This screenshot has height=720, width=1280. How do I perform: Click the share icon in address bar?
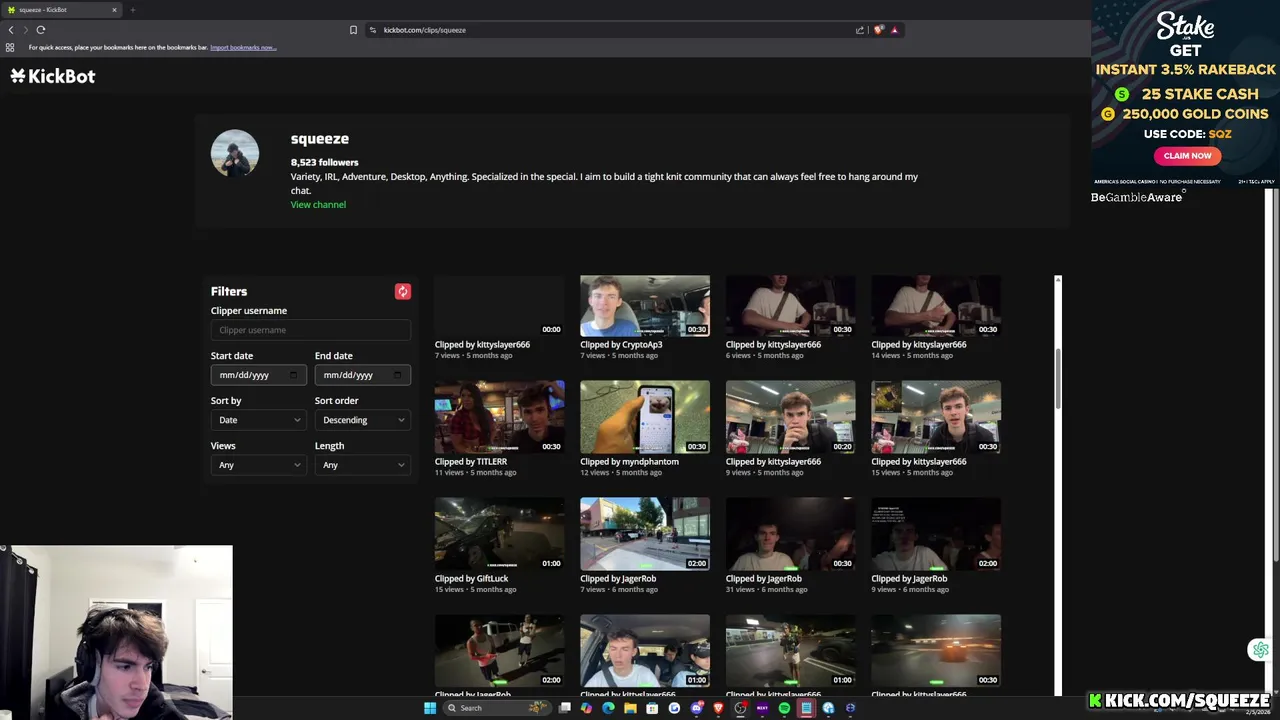pos(859,30)
